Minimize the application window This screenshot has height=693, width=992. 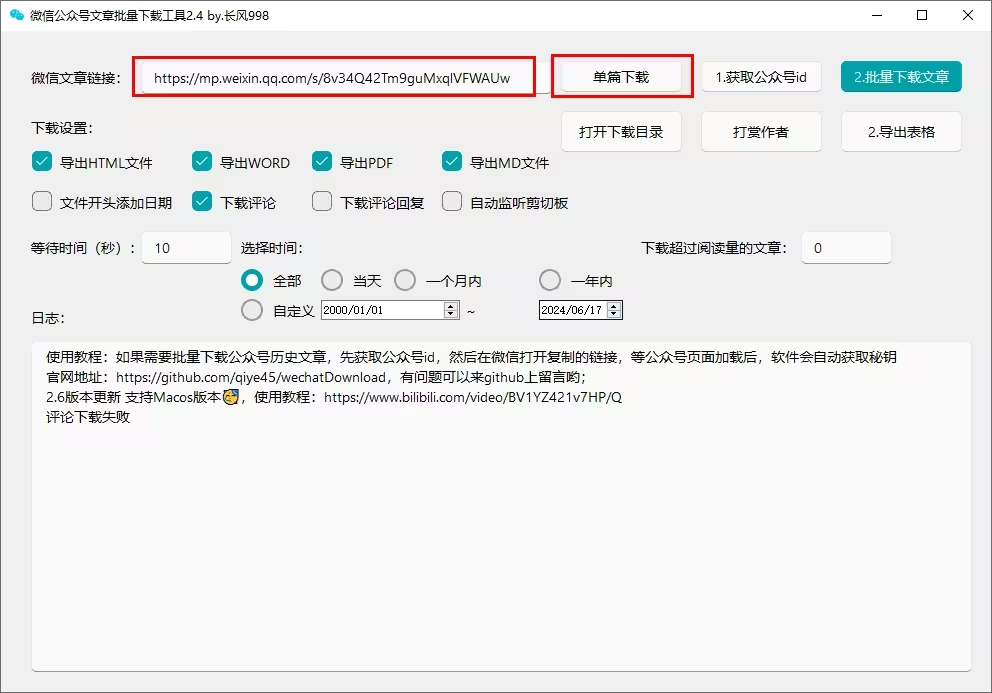point(877,15)
